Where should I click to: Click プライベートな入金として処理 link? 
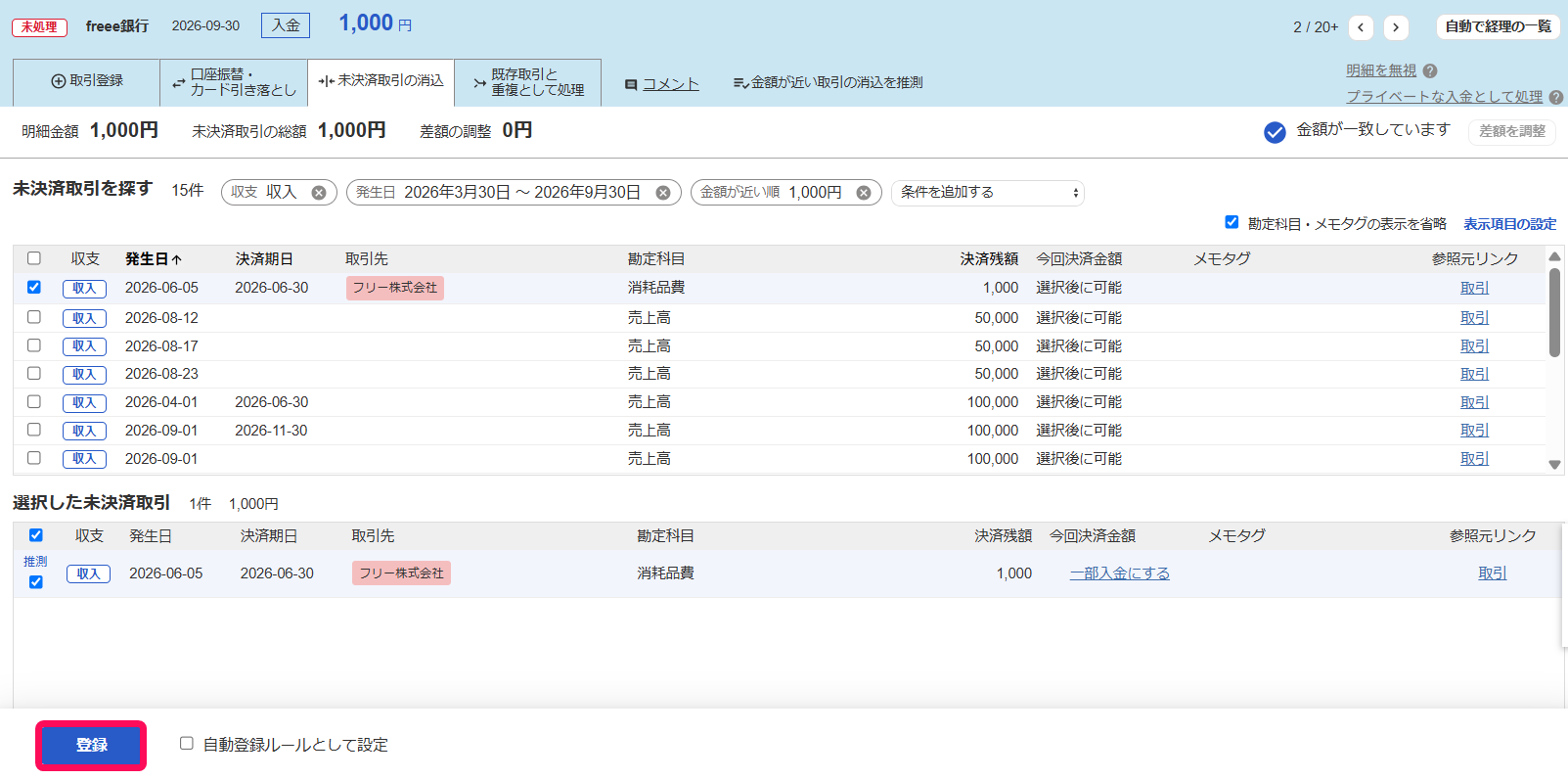pos(1444,97)
